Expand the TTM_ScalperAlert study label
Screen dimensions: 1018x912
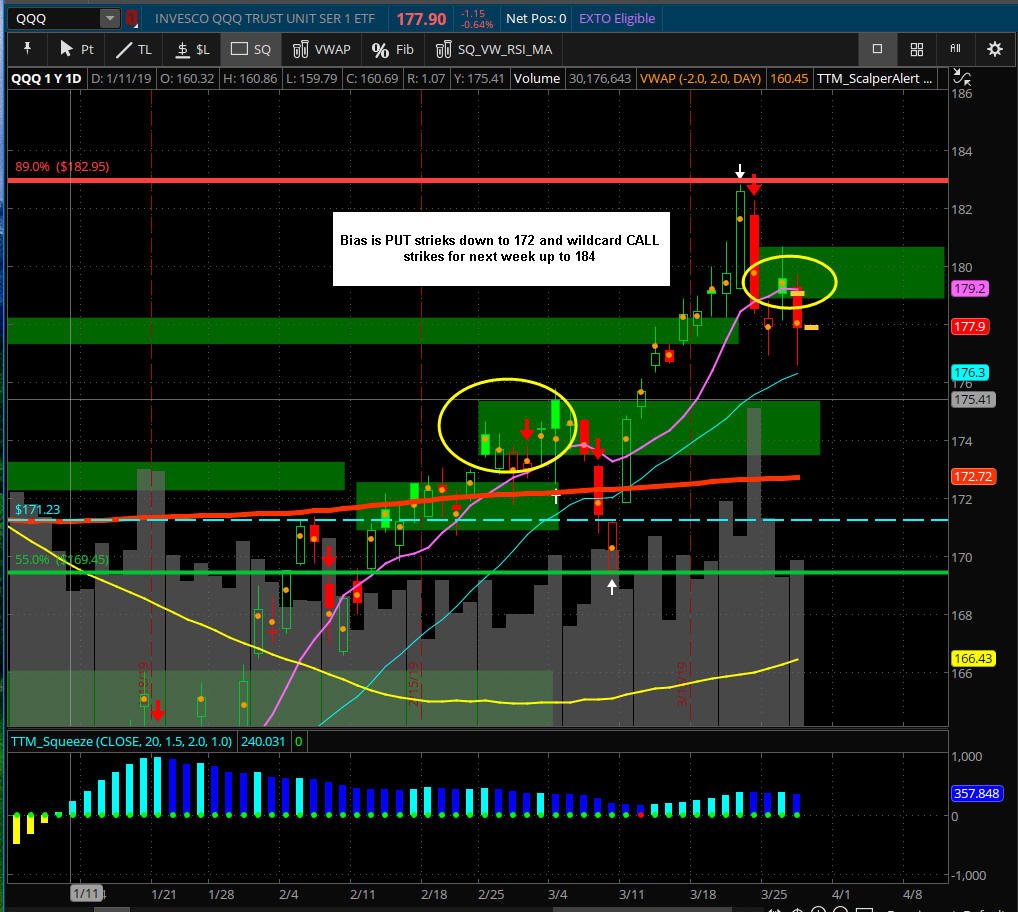click(x=874, y=79)
